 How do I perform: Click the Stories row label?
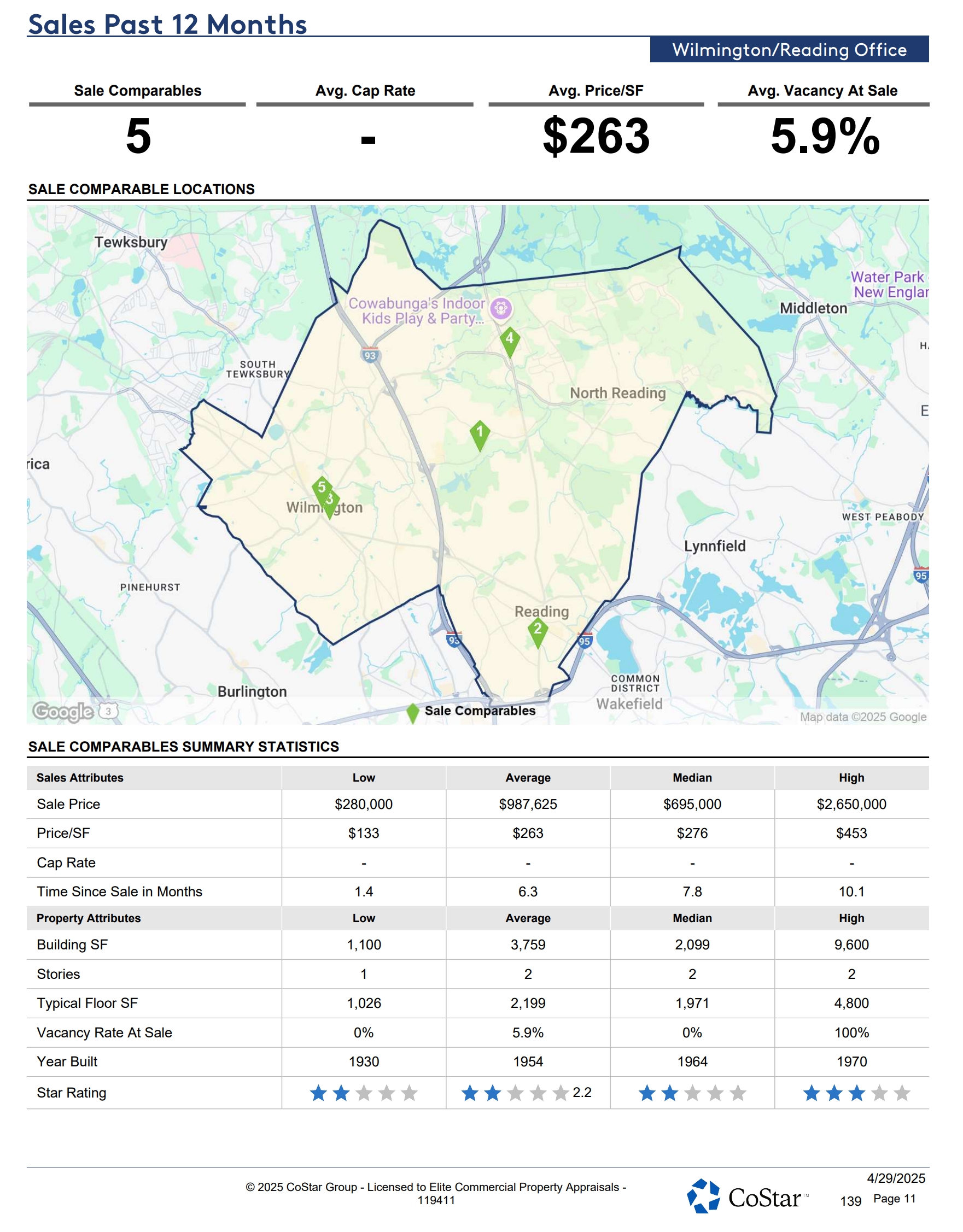click(58, 974)
